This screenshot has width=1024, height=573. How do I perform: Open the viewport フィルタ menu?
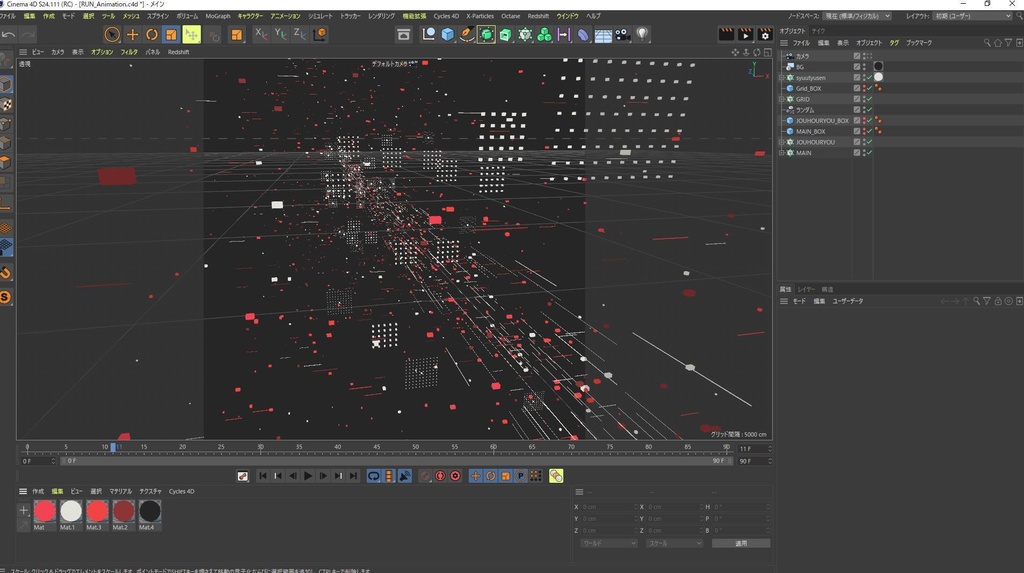[x=129, y=52]
